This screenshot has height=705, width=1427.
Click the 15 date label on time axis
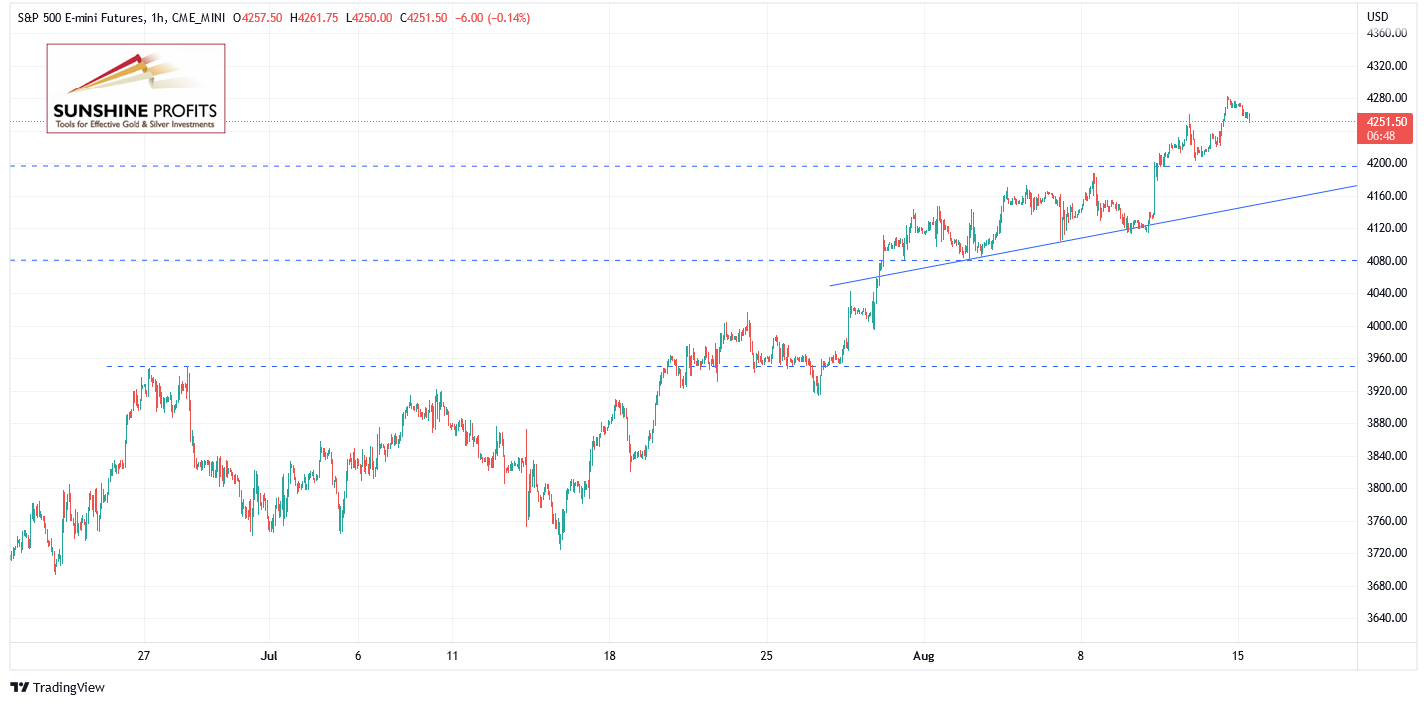tap(1238, 656)
